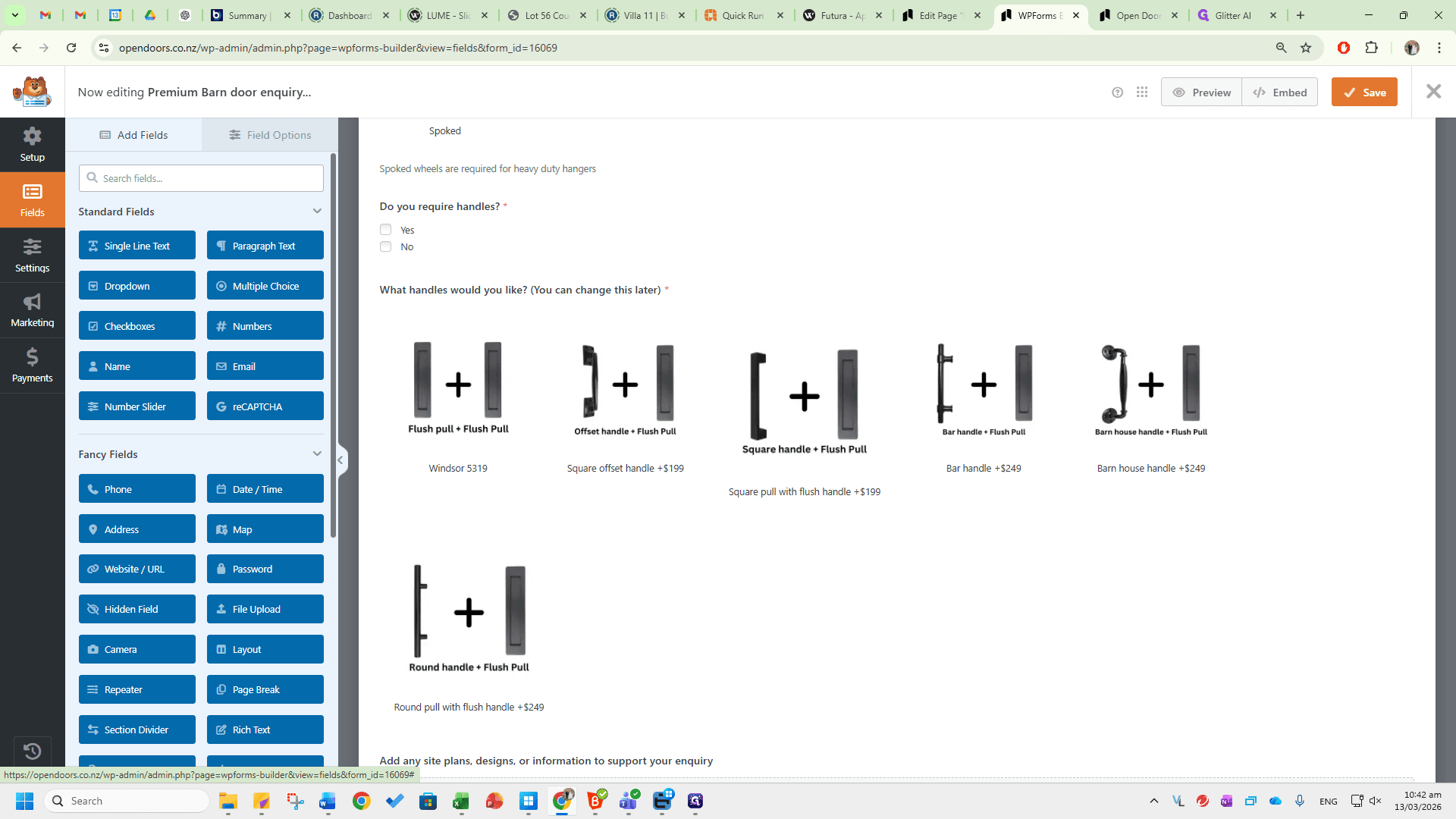Open the revisions history icon
Viewport: 1456px width, 819px height.
(32, 751)
